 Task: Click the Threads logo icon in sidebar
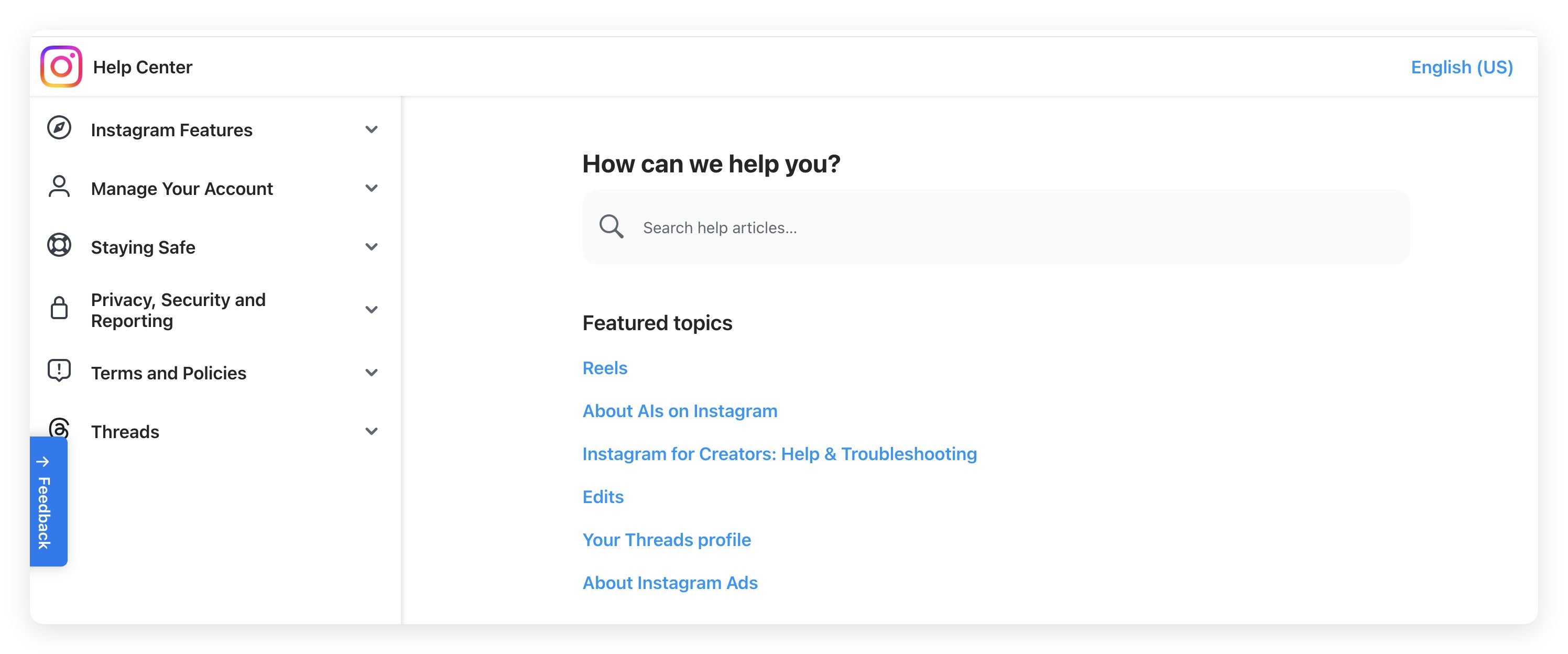click(x=59, y=427)
